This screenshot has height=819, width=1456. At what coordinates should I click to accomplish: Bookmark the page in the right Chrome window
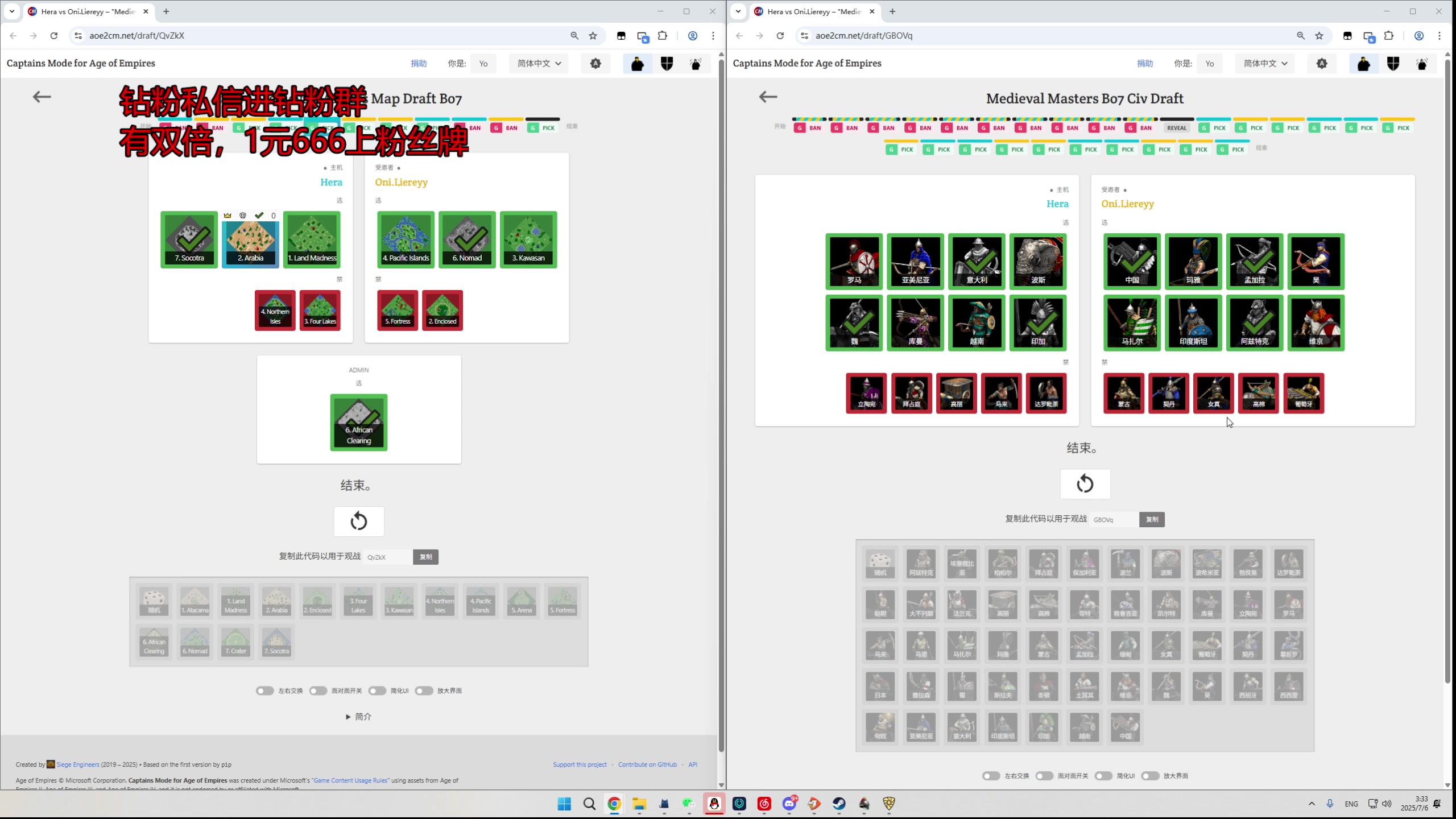pyautogui.click(x=1319, y=35)
